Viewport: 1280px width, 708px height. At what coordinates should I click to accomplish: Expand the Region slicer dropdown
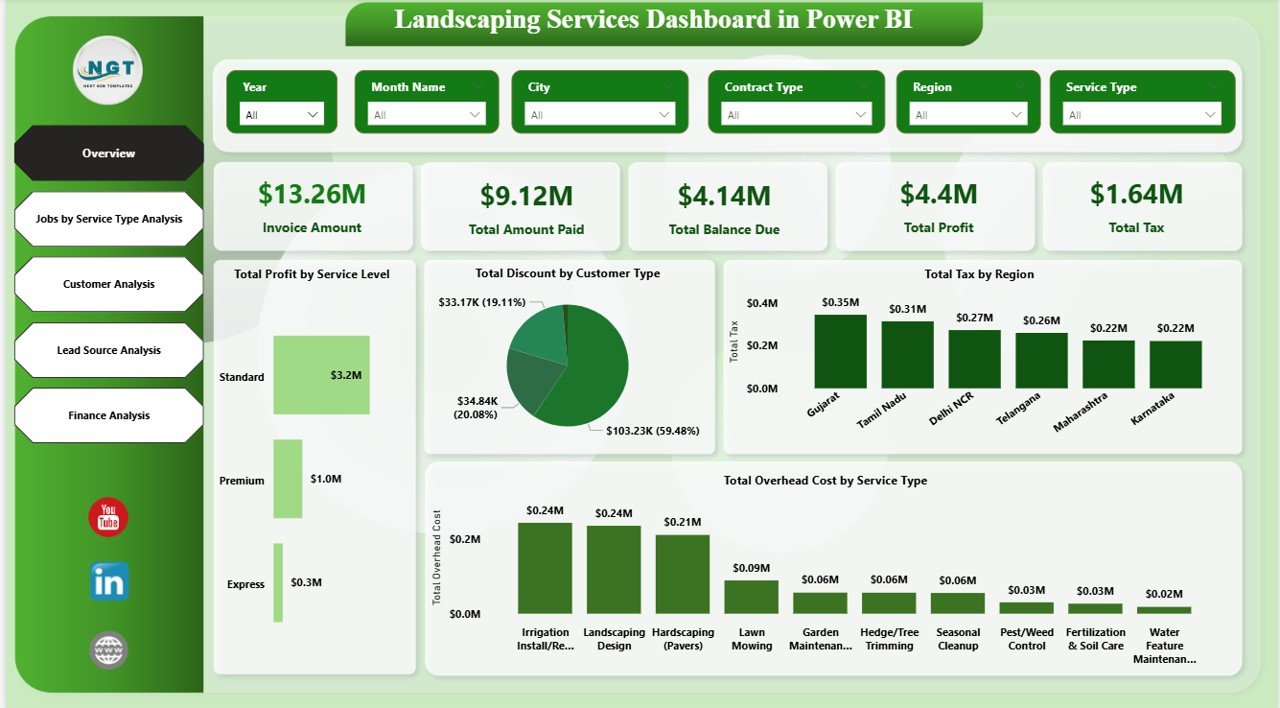1018,113
